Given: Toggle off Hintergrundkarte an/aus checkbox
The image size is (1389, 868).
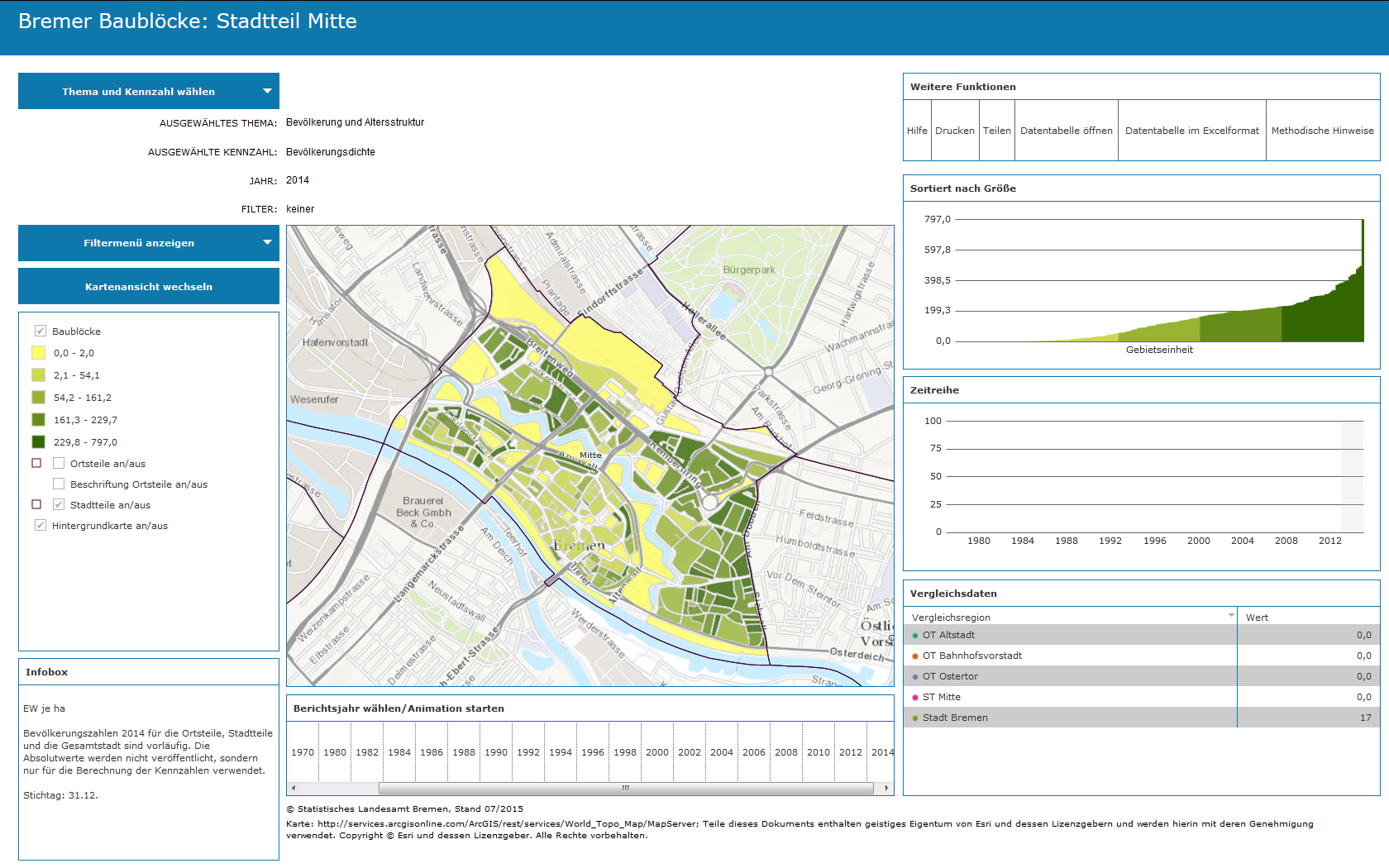Looking at the screenshot, I should (x=41, y=525).
